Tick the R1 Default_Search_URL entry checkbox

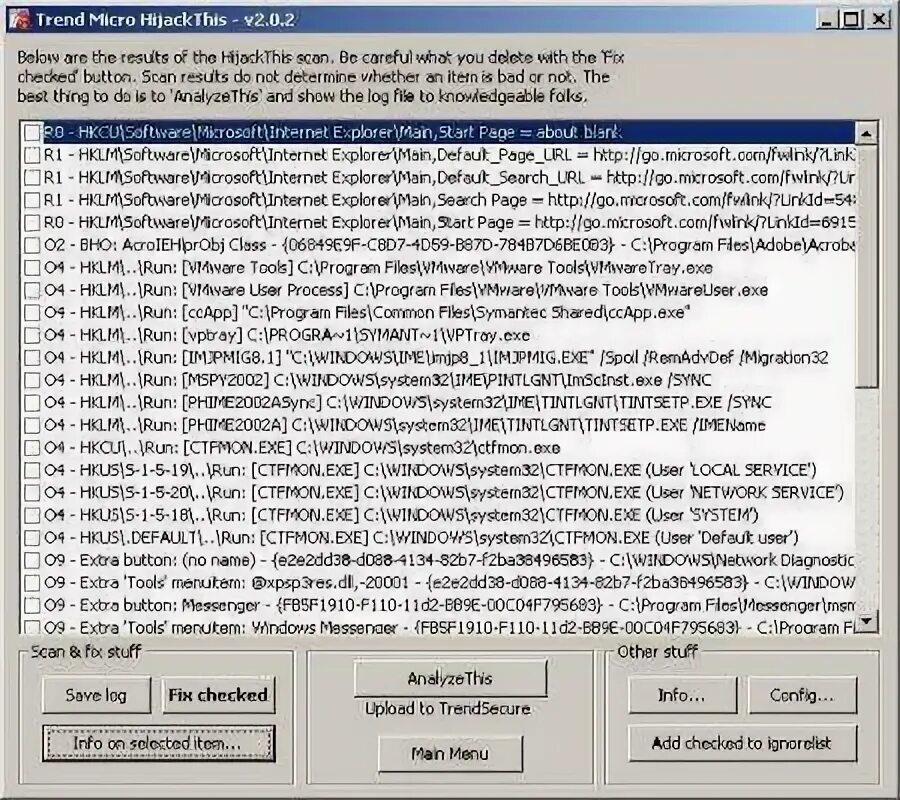[33, 177]
